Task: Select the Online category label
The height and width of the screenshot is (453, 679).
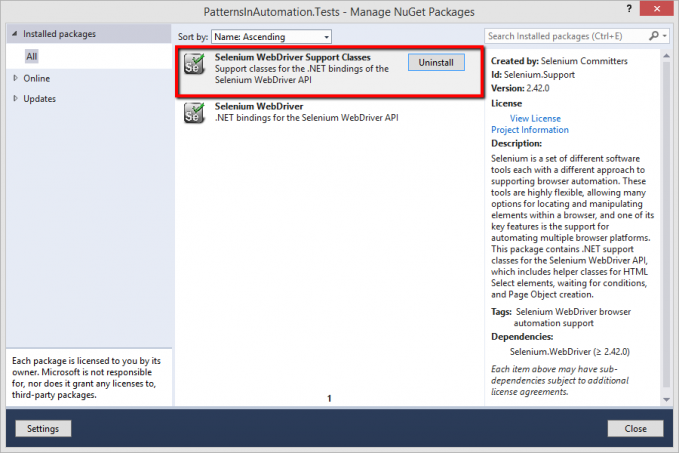Action: (x=37, y=78)
